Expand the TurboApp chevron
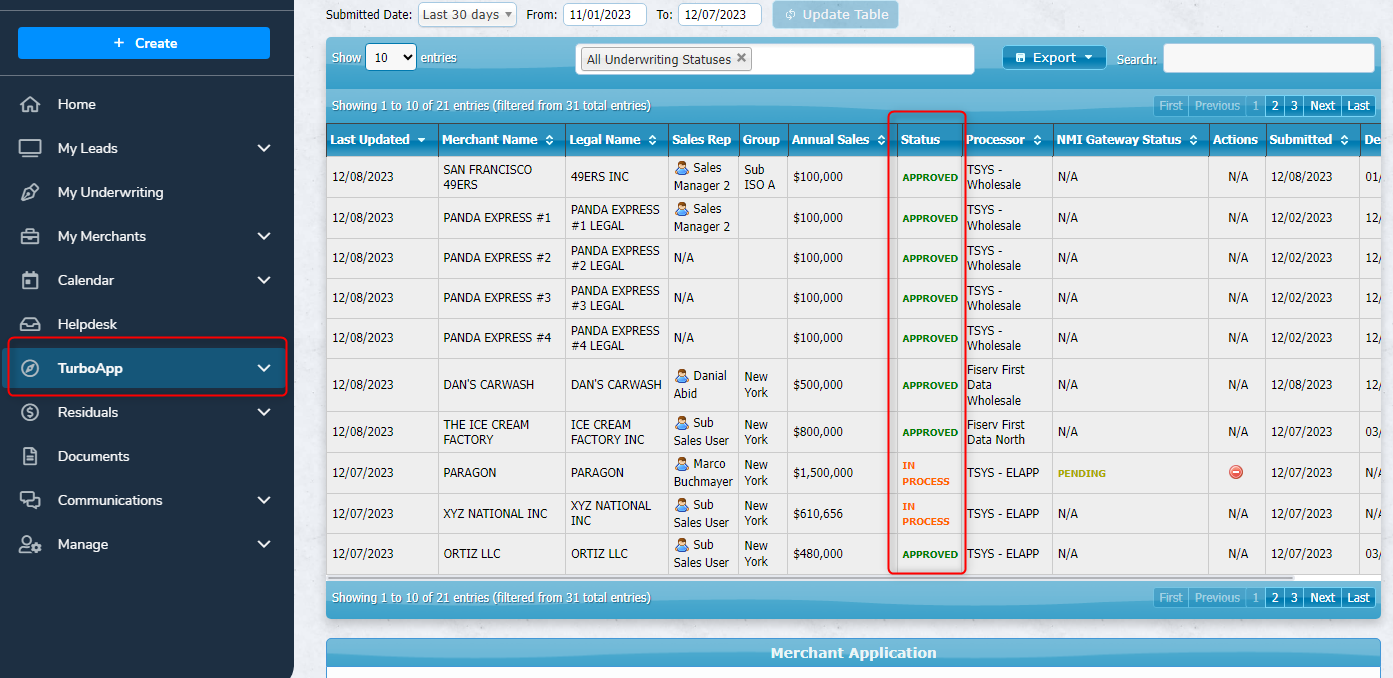The height and width of the screenshot is (678, 1393). pyautogui.click(x=264, y=368)
